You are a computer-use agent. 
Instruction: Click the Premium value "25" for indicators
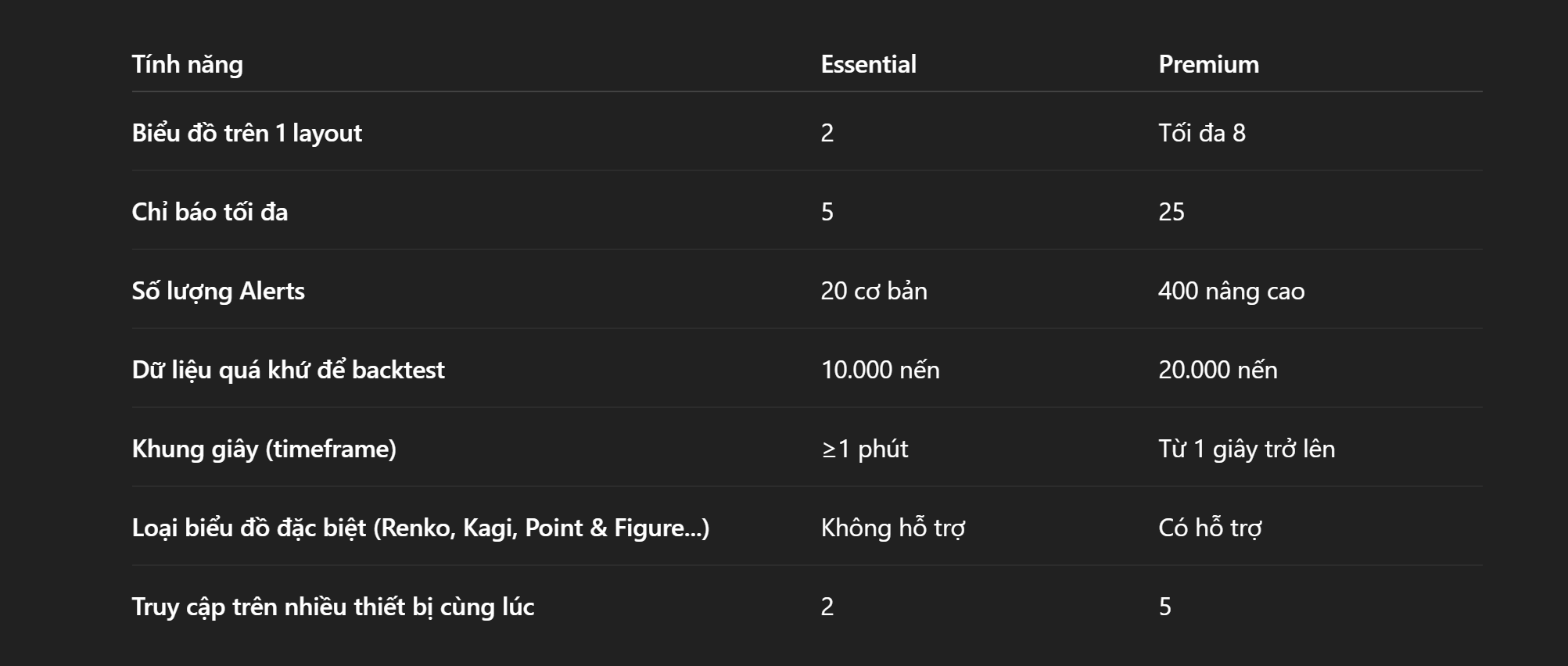coord(1171,212)
